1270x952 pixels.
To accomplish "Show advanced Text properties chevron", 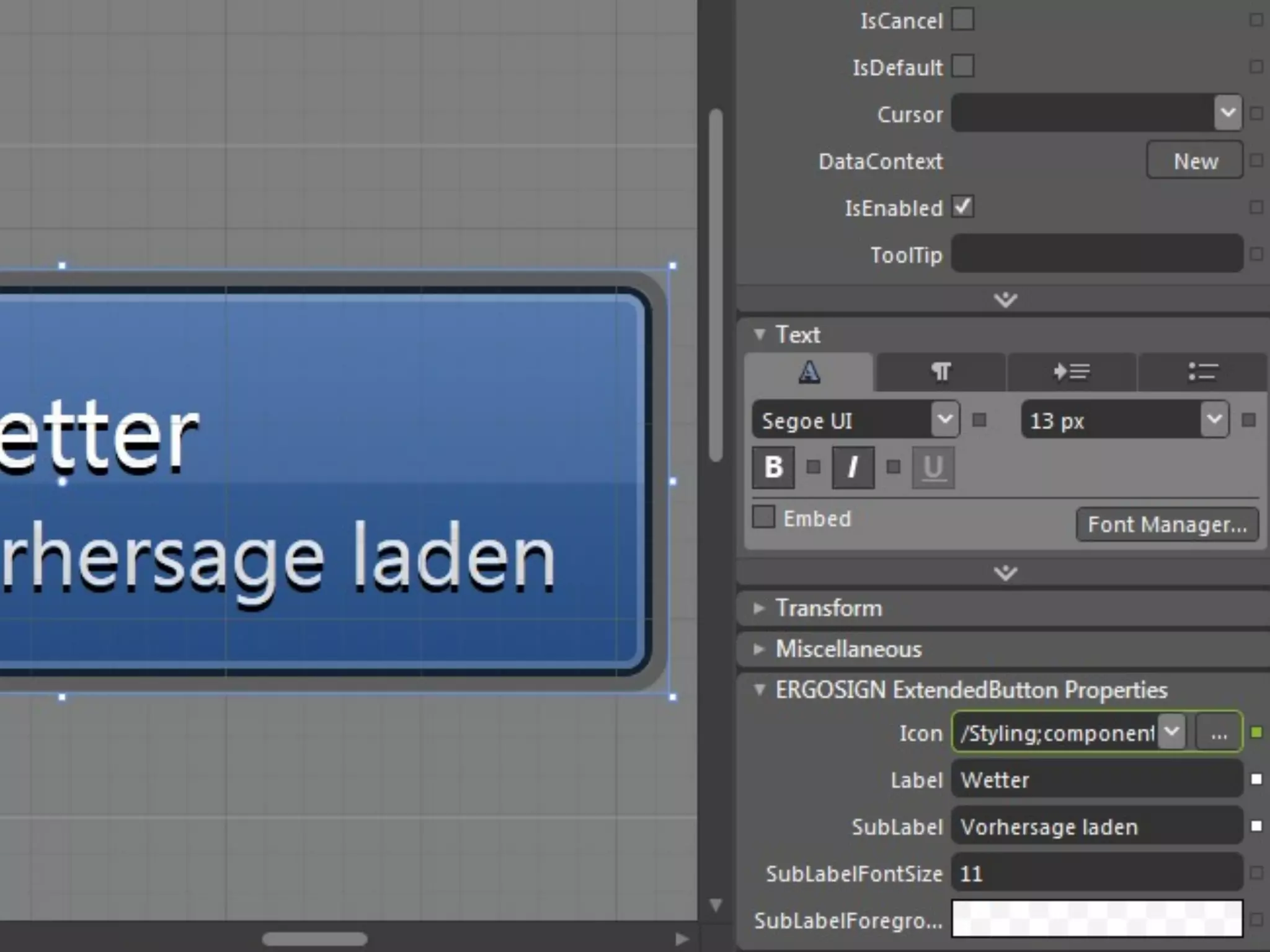I will [1005, 573].
